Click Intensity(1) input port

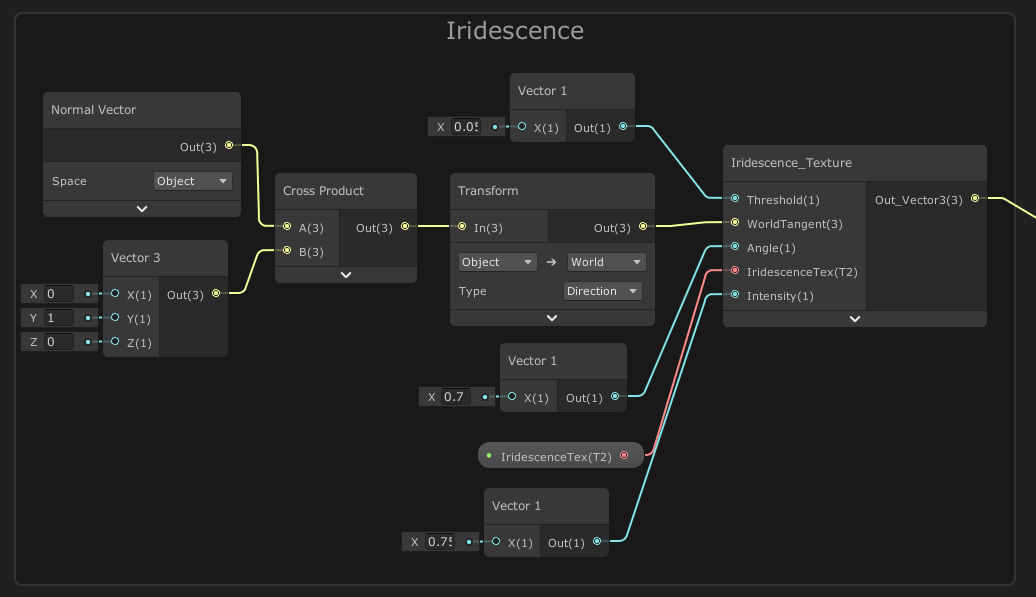735,295
